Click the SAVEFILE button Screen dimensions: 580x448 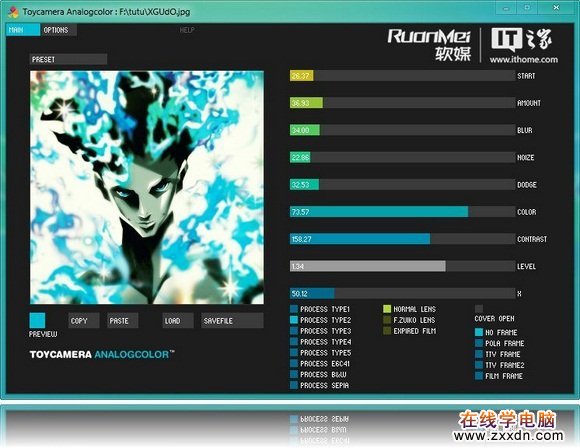[232, 321]
